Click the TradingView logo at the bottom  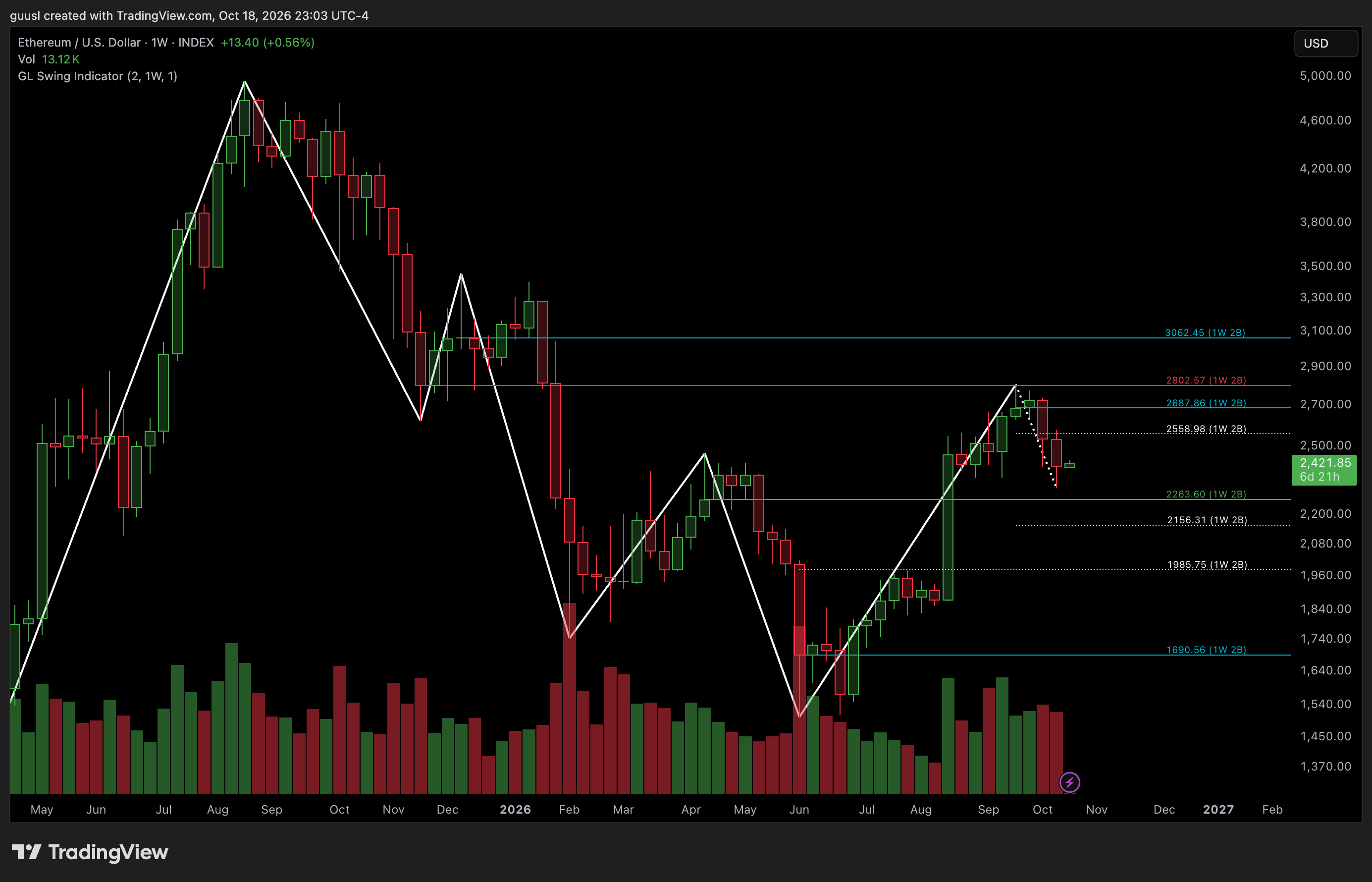click(90, 852)
